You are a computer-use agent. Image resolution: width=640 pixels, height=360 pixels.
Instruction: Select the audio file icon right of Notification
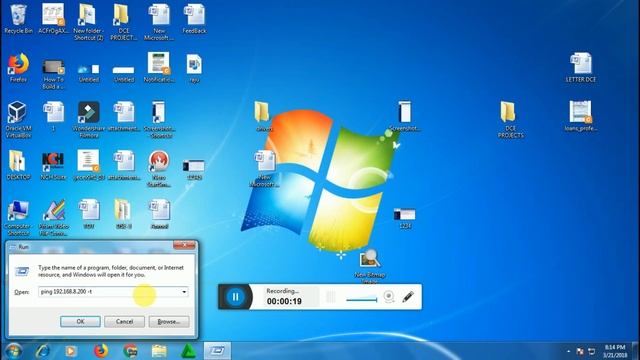[x=194, y=68]
